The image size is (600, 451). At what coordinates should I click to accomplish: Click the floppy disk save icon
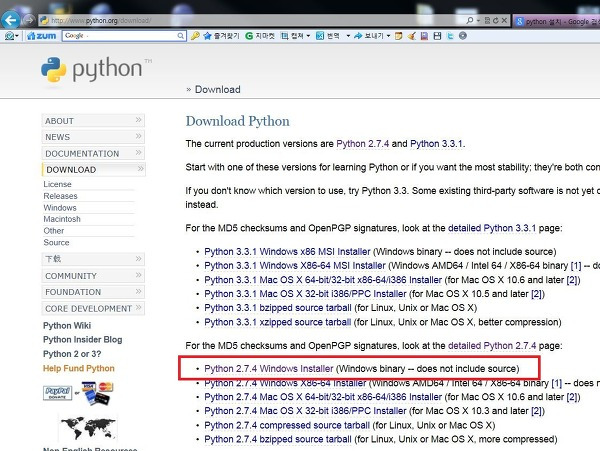[437, 36]
